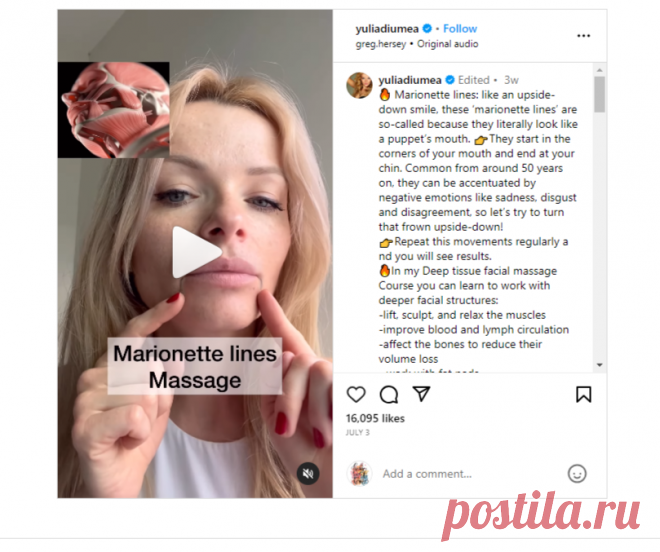Viewport: 660px width, 552px height.
Task: Click the facial muscle anatomy inset image
Action: (114, 110)
